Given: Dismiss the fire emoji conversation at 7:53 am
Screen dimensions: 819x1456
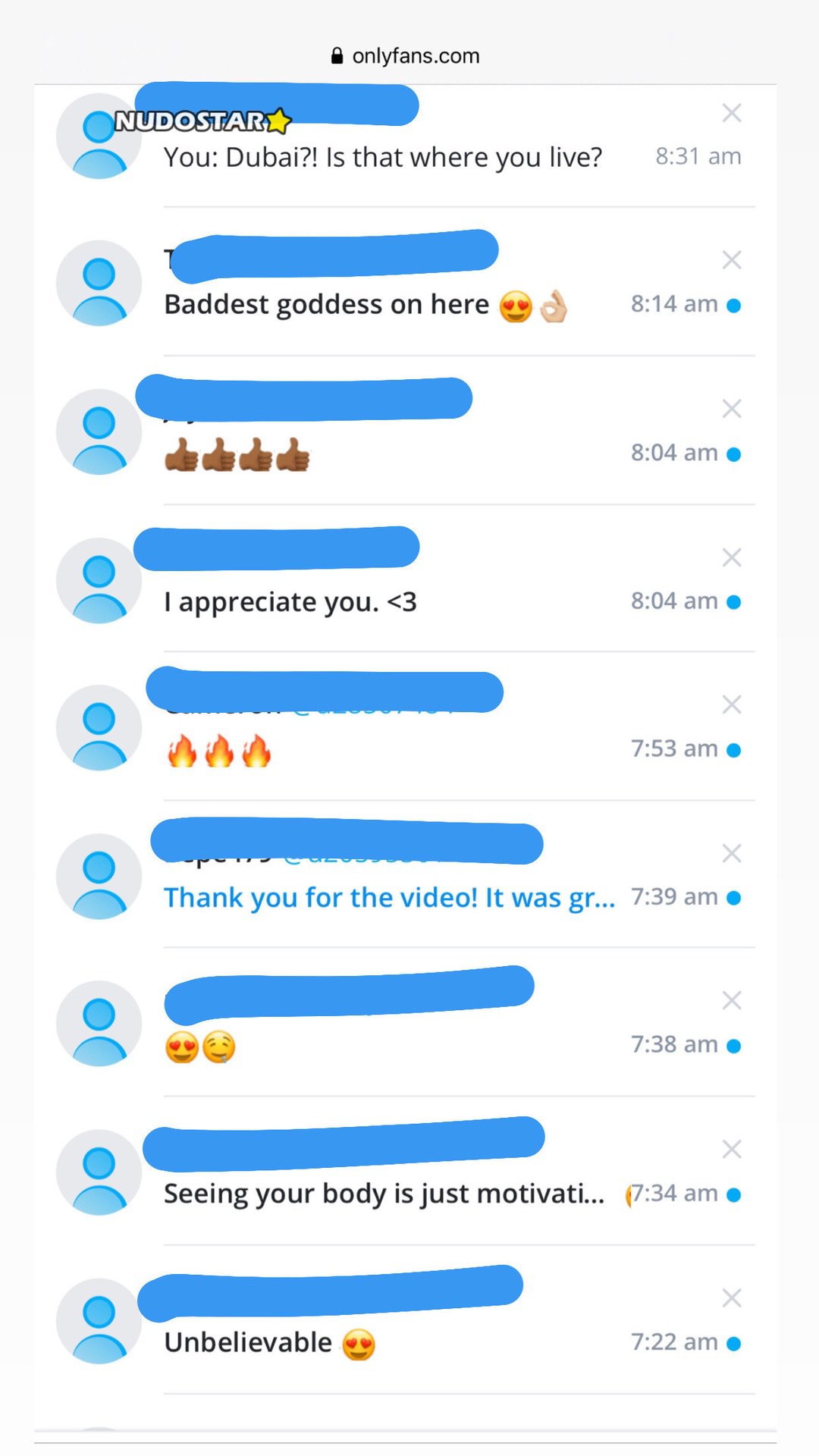Looking at the screenshot, I should pyautogui.click(x=732, y=704).
